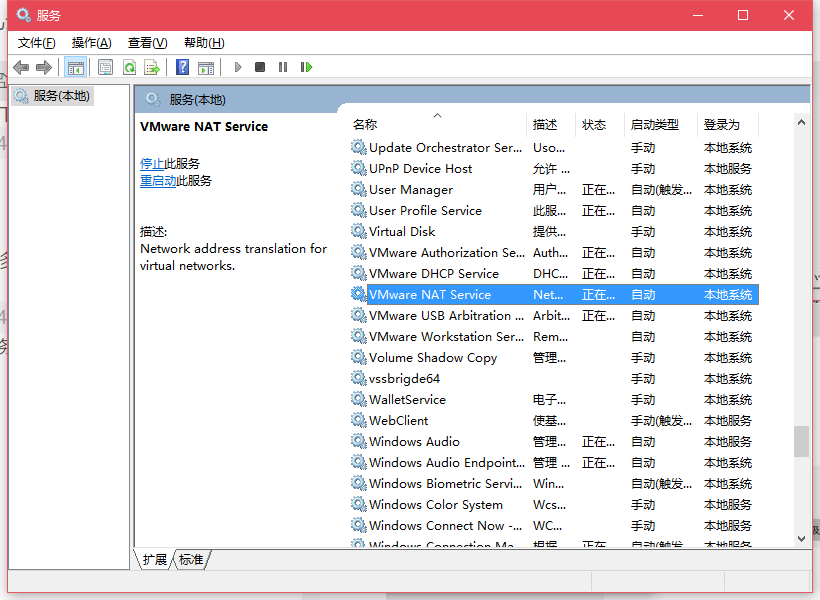Select VMware DHCP Service row
820x600 pixels.
tap(554, 274)
